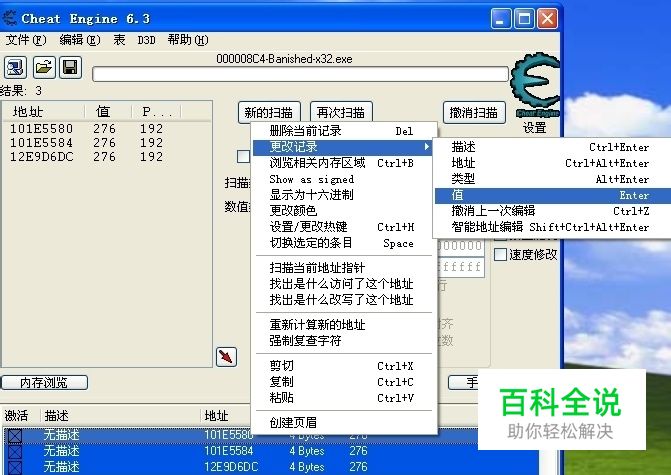Screen dimensions: 671x475
Task: Open the folder load icon
Action: [x=44, y=68]
